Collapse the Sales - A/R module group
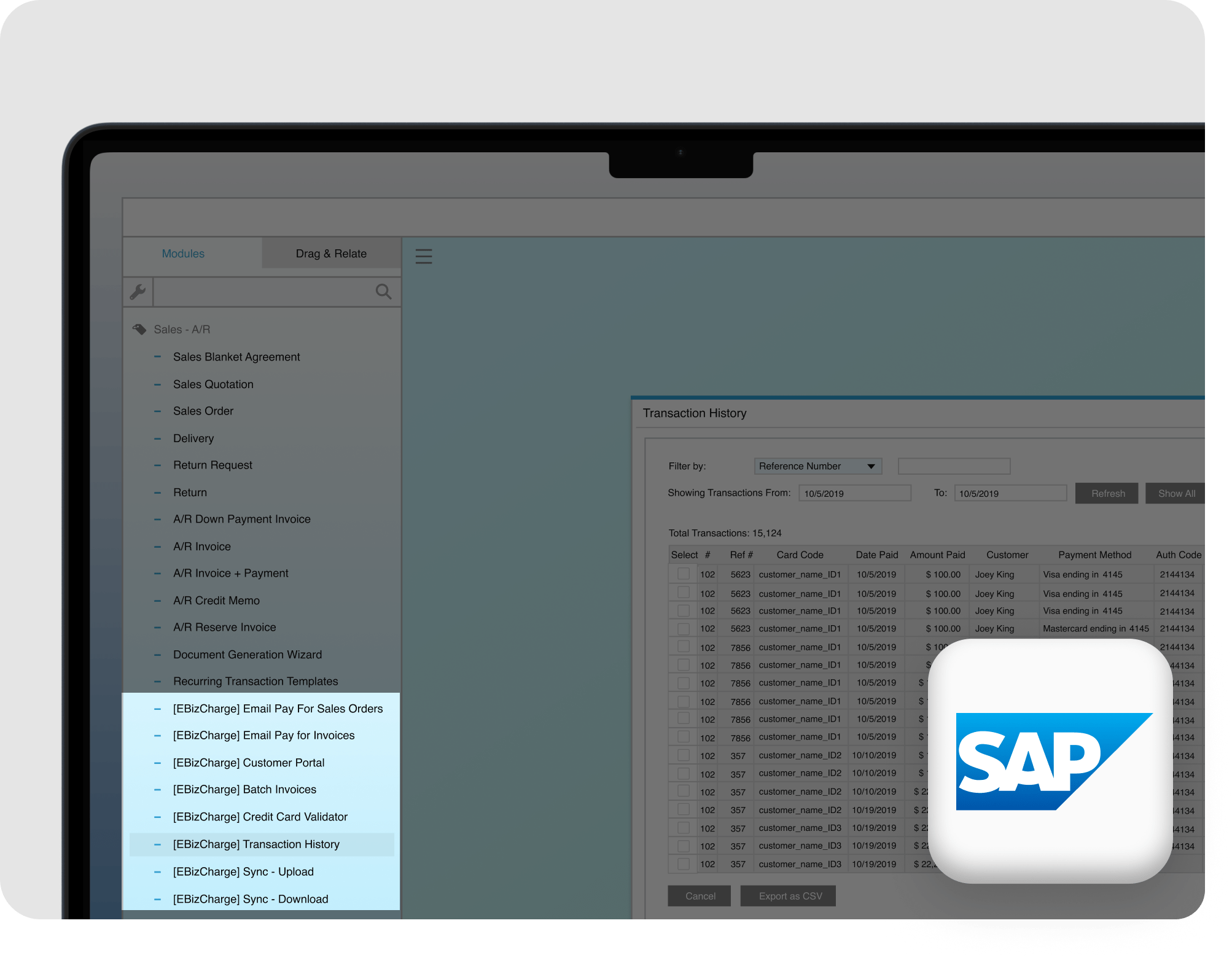The width and height of the screenshot is (1232, 958). pyautogui.click(x=182, y=329)
